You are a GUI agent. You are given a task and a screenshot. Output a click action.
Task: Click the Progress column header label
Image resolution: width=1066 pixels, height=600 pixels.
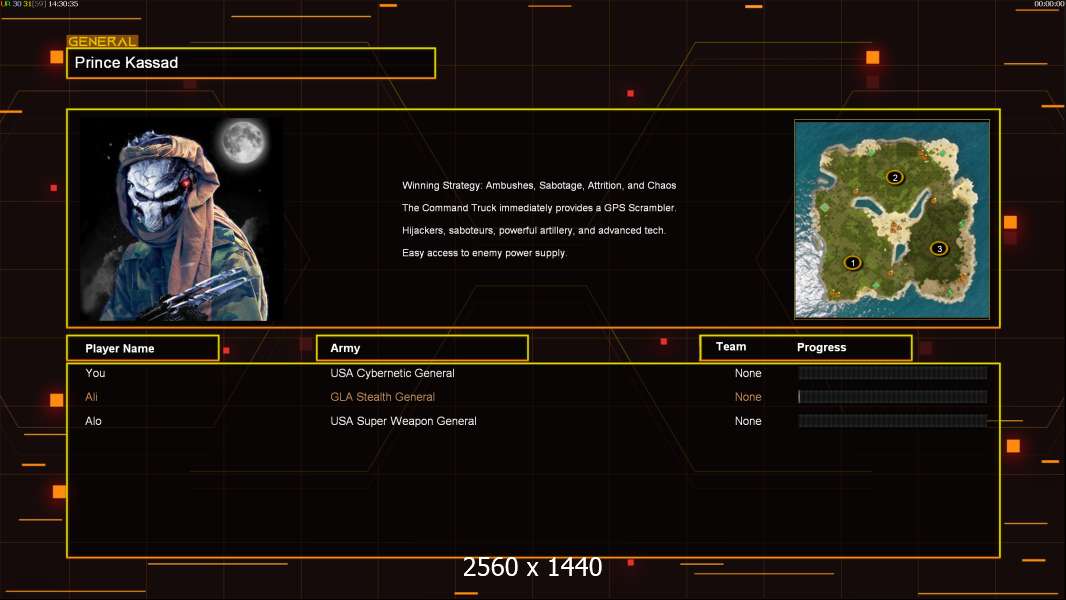821,347
